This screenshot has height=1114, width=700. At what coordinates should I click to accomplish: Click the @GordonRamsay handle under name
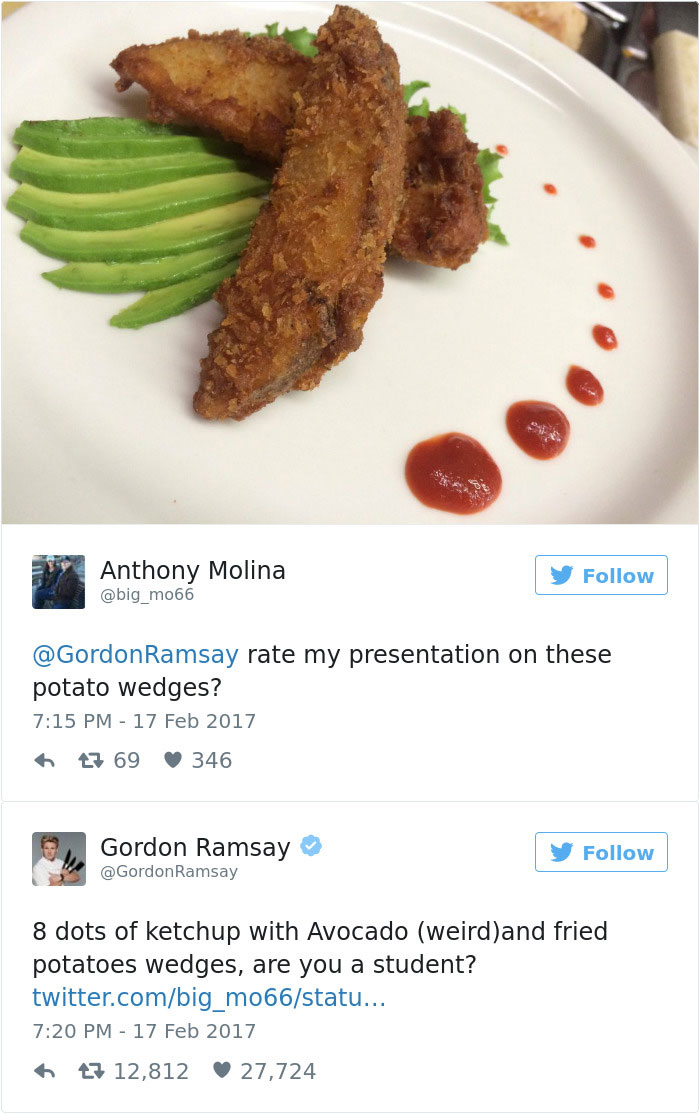click(169, 872)
